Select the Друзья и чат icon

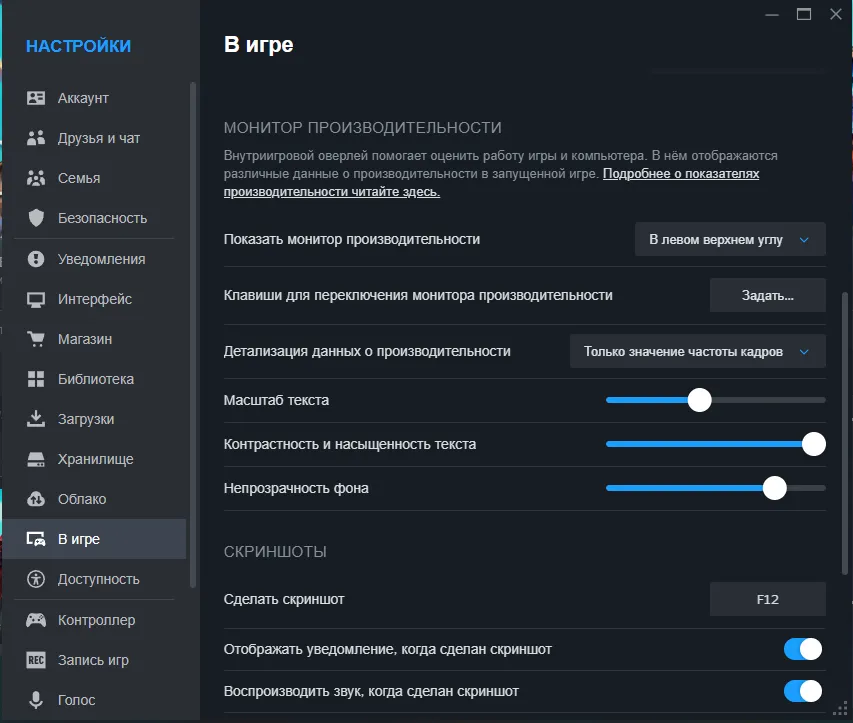[x=35, y=138]
